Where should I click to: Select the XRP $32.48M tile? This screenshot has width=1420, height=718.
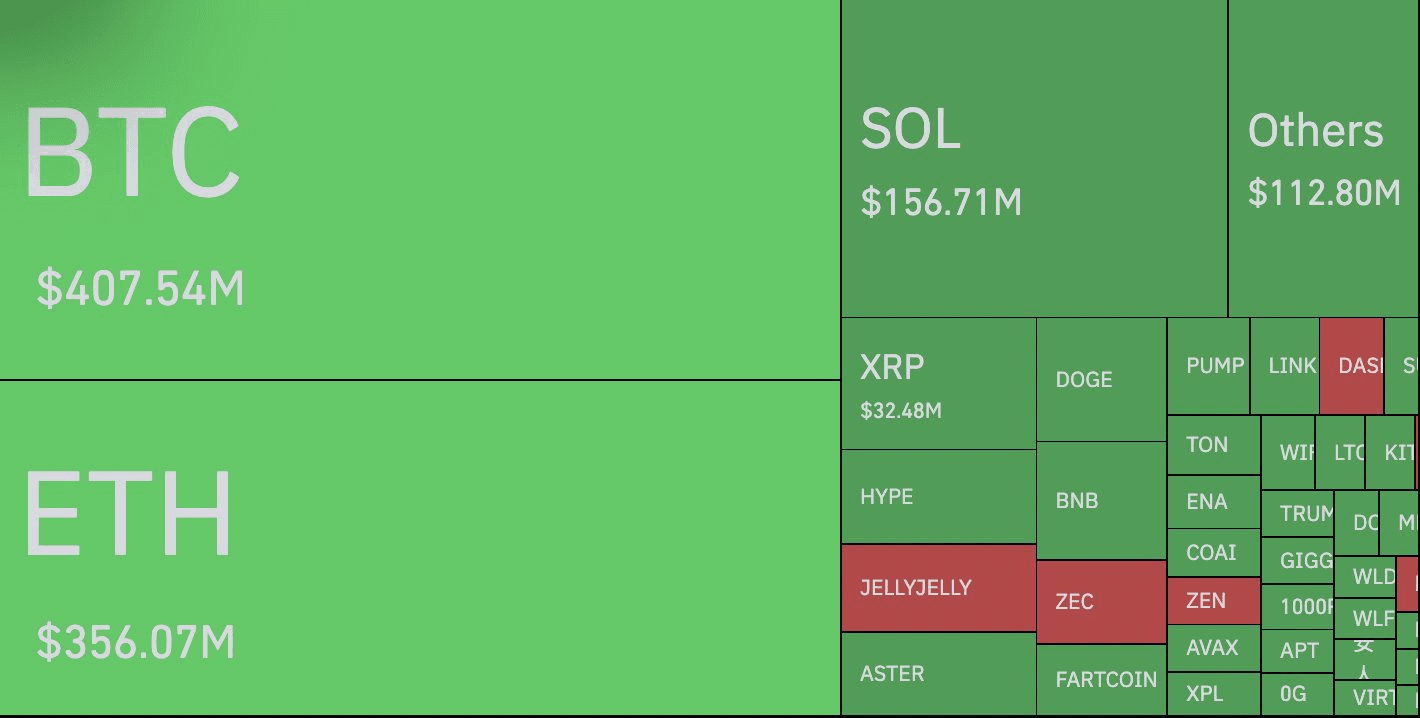938,384
